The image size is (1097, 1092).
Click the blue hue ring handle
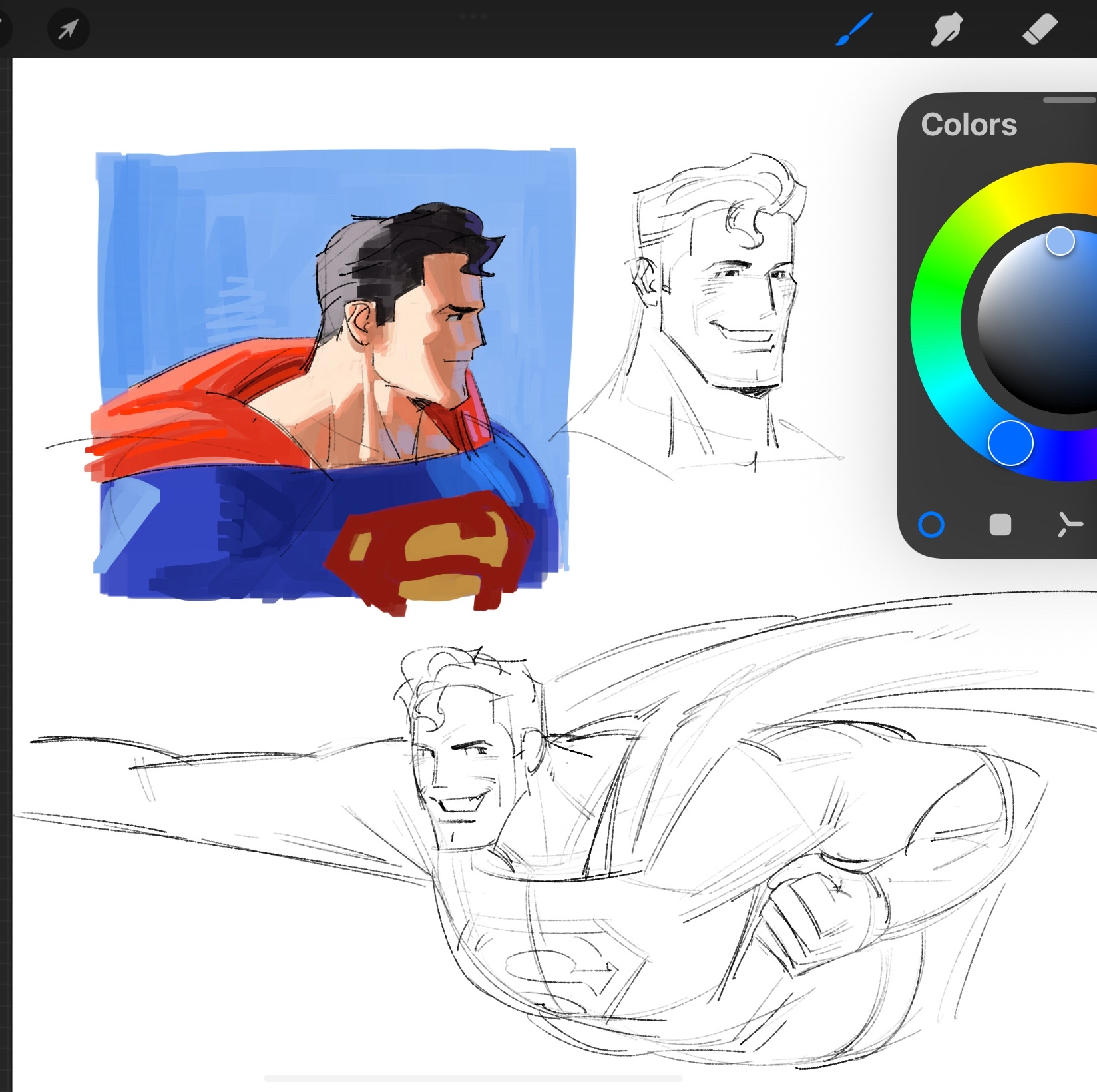pyautogui.click(x=1010, y=443)
